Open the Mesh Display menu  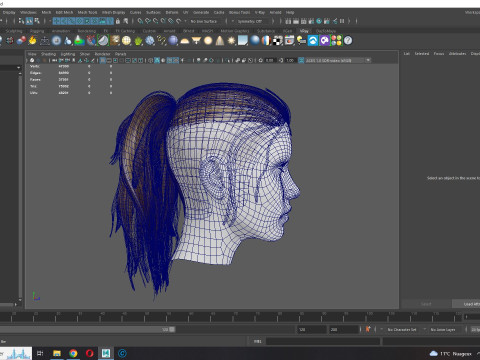(113, 12)
